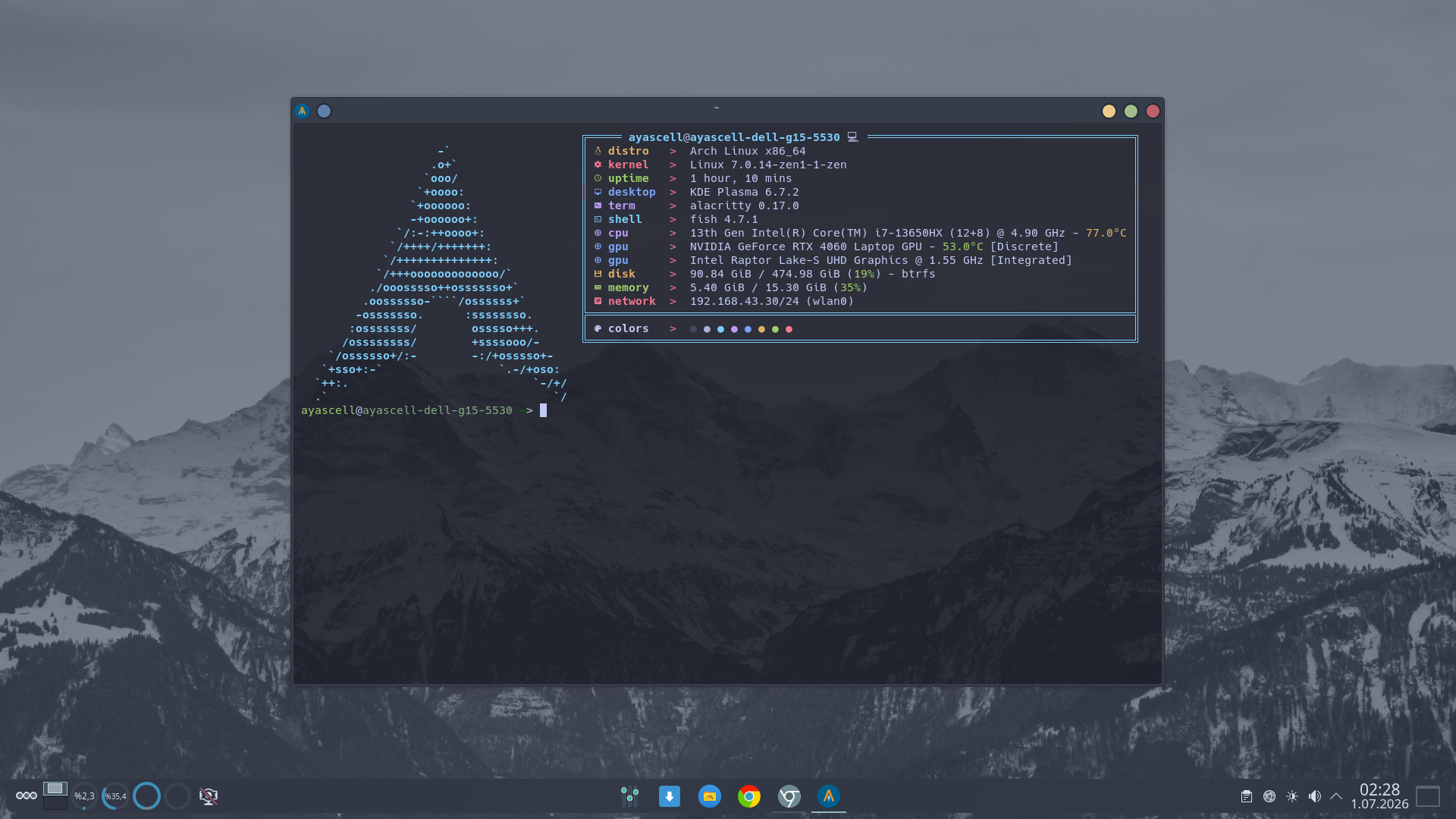Click the green color dot in colors row
Screen dimensions: 1456x819
(775, 329)
